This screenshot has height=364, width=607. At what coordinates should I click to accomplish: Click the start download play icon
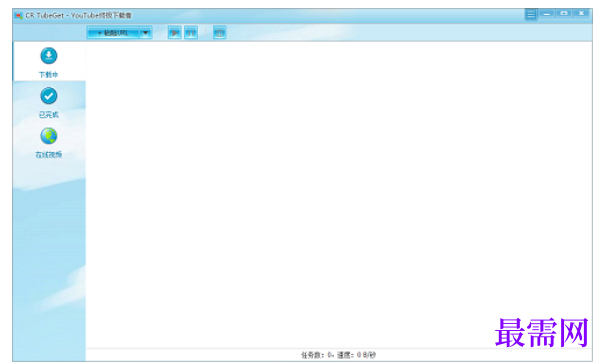(x=175, y=33)
